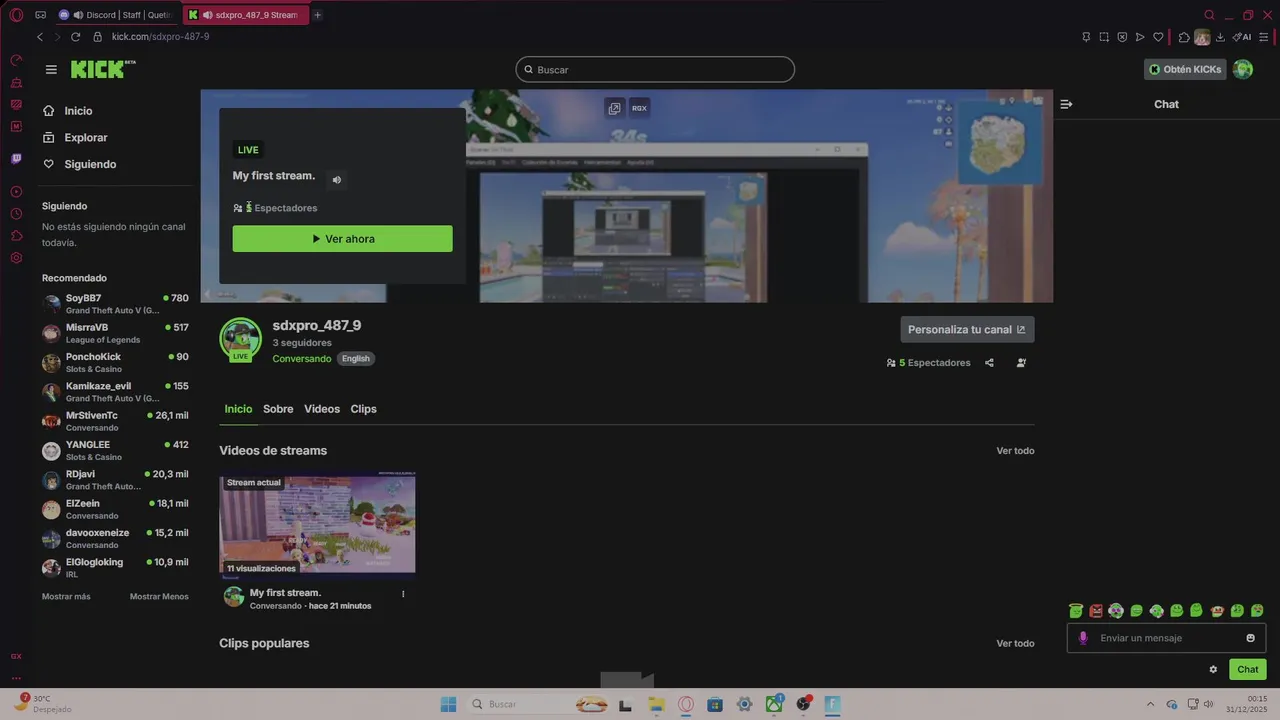Focus the Enviar un mensaje chat input
The height and width of the screenshot is (720, 1280).
tap(1167, 638)
